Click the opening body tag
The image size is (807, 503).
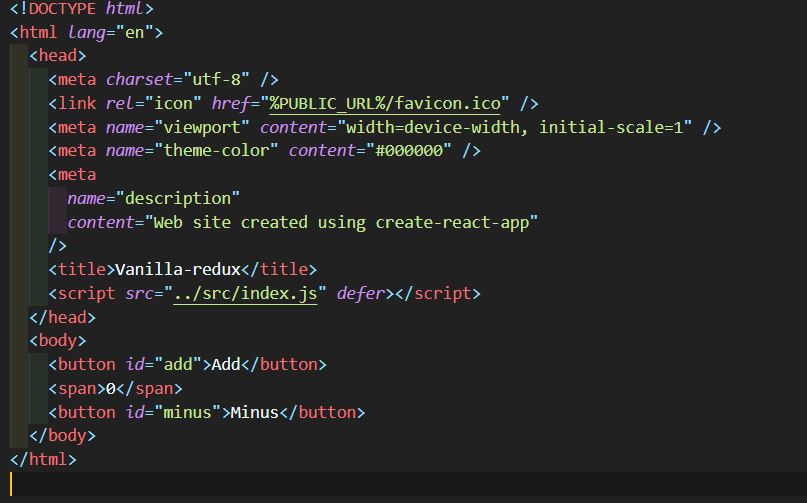(57, 340)
